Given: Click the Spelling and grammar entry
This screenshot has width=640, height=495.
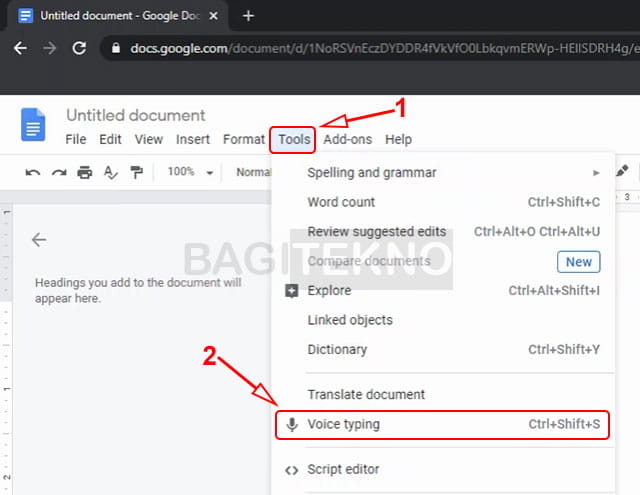Looking at the screenshot, I should 443,173.
